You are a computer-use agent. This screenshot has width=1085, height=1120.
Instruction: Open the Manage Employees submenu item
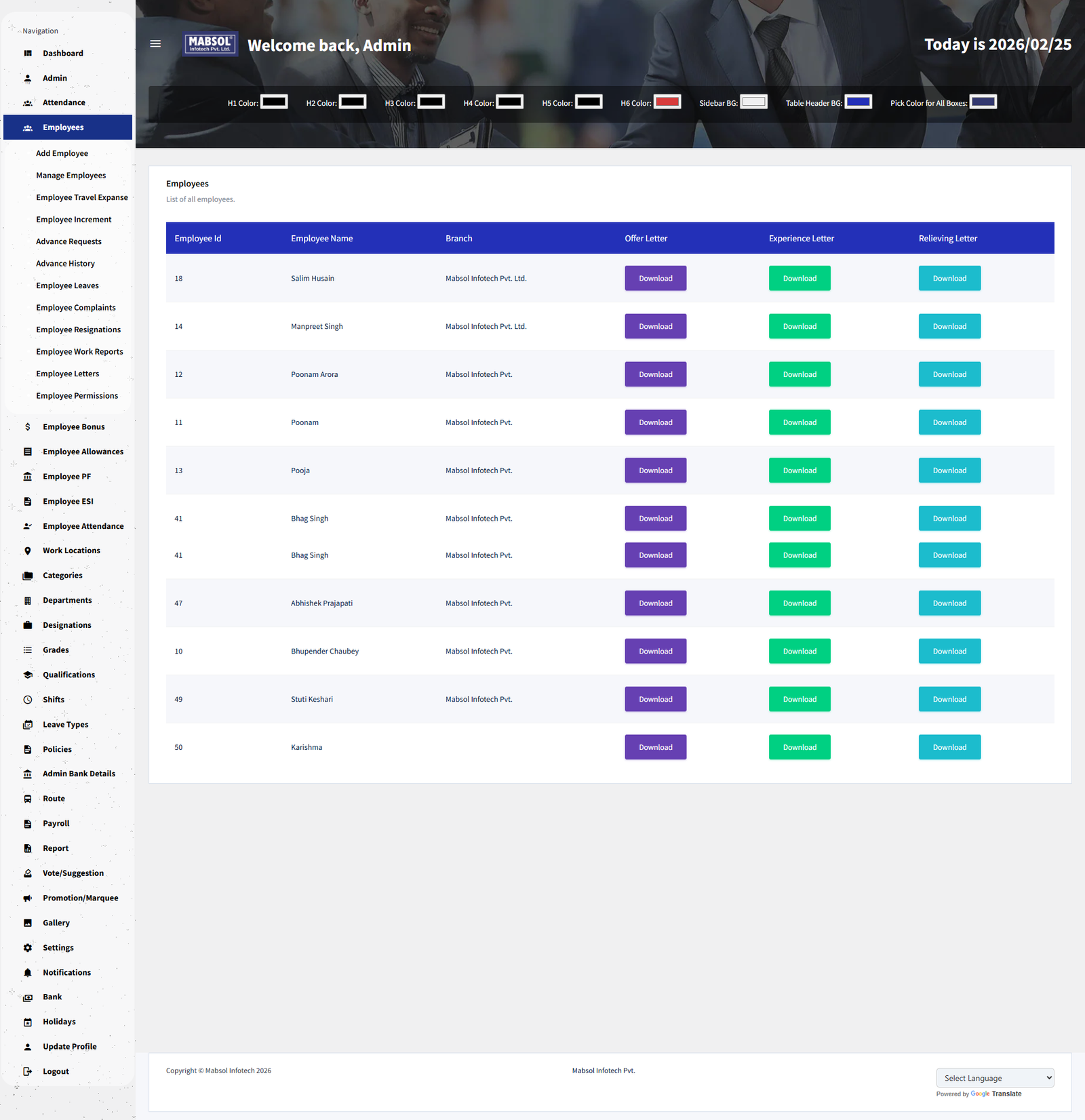coord(71,176)
